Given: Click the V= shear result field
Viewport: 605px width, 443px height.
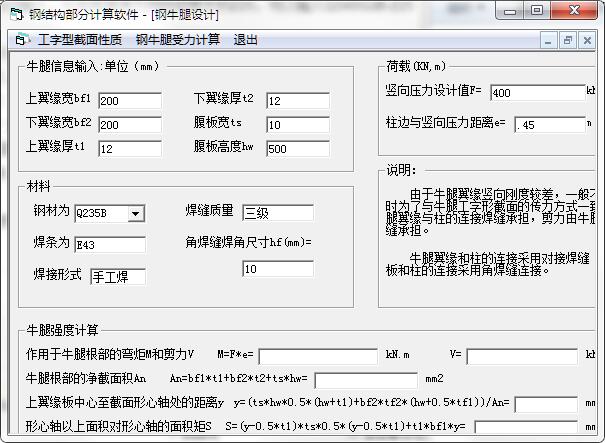Looking at the screenshot, I should (522, 357).
